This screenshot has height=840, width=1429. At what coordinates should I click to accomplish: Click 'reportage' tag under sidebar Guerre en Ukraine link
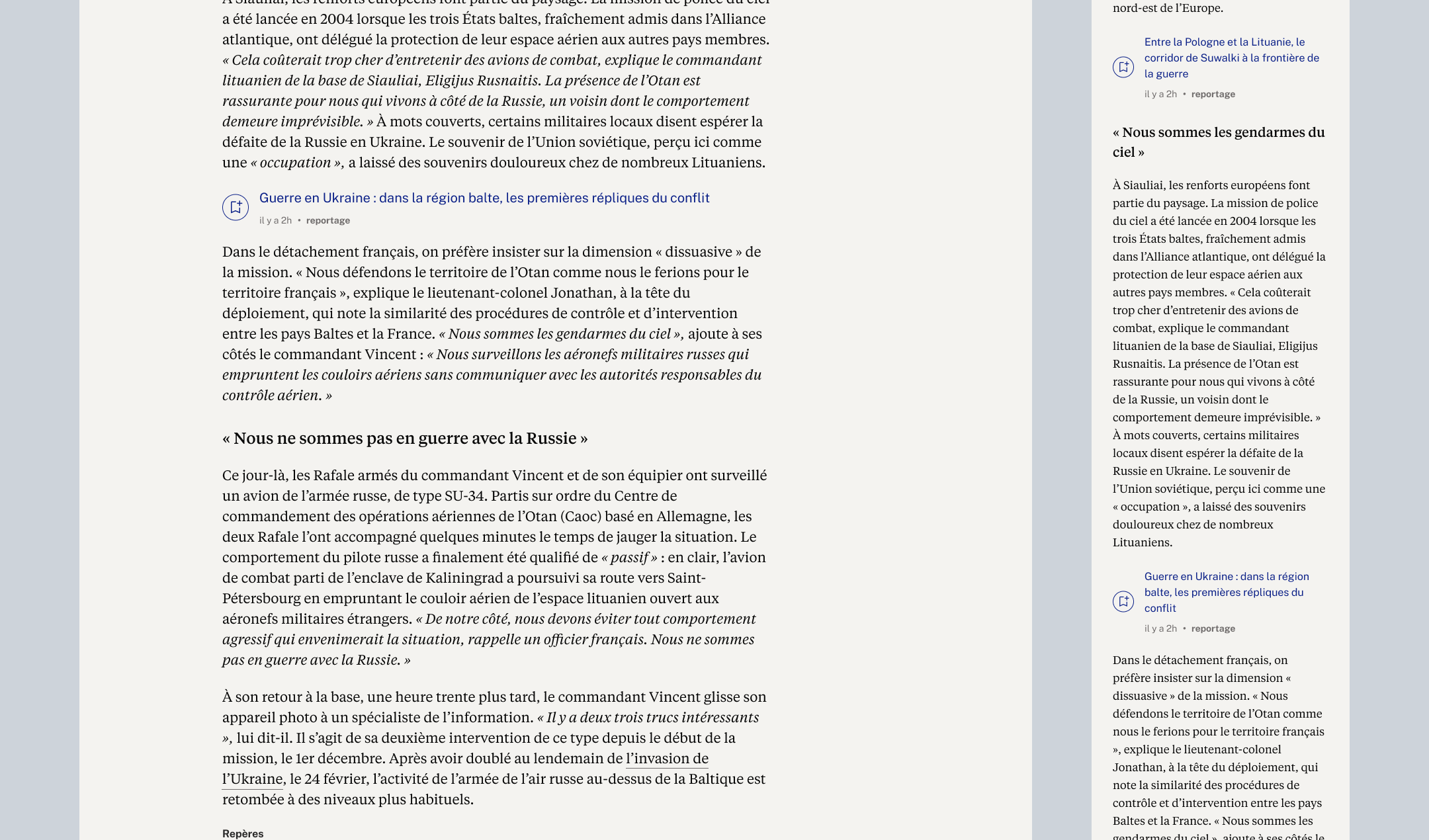pos(1213,628)
